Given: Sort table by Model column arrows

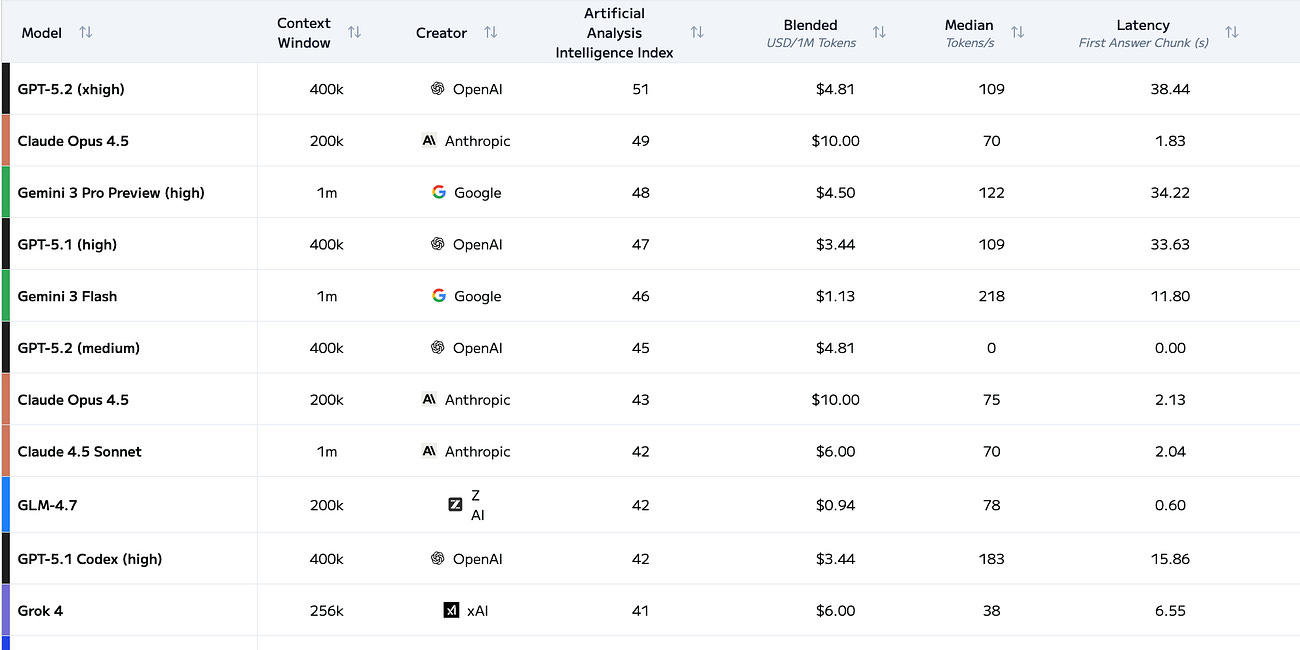Looking at the screenshot, I should 86,33.
